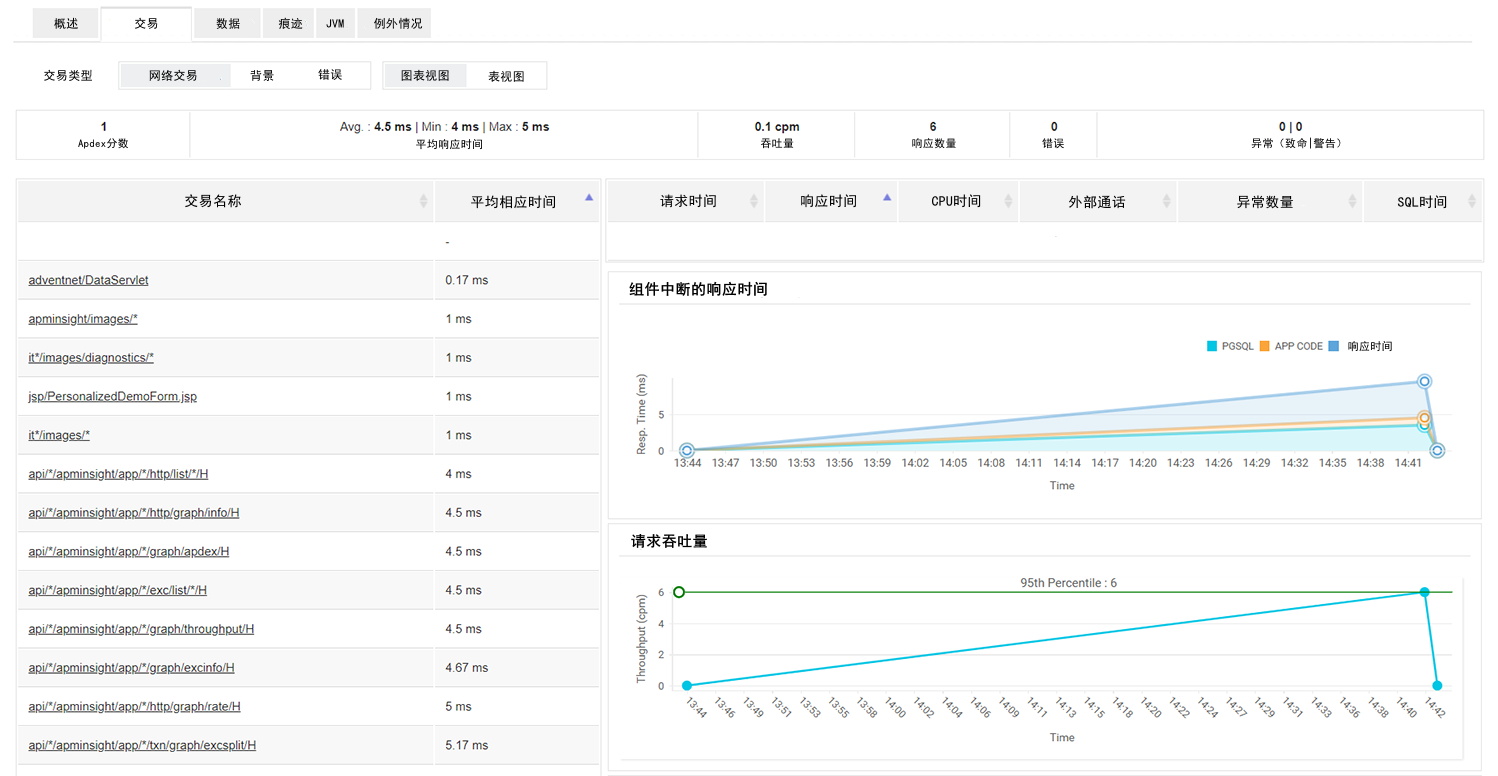Toggle PGSQL legend color swatch
1498x776 pixels.
1212,346
